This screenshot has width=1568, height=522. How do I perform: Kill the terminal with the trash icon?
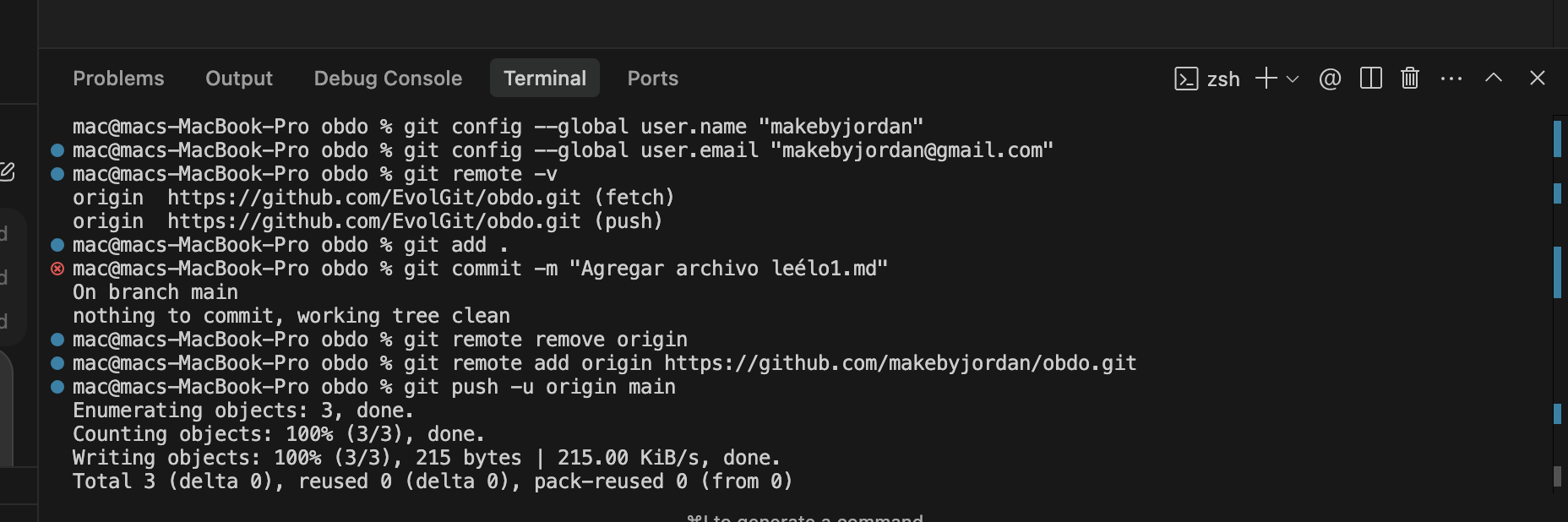(1410, 79)
